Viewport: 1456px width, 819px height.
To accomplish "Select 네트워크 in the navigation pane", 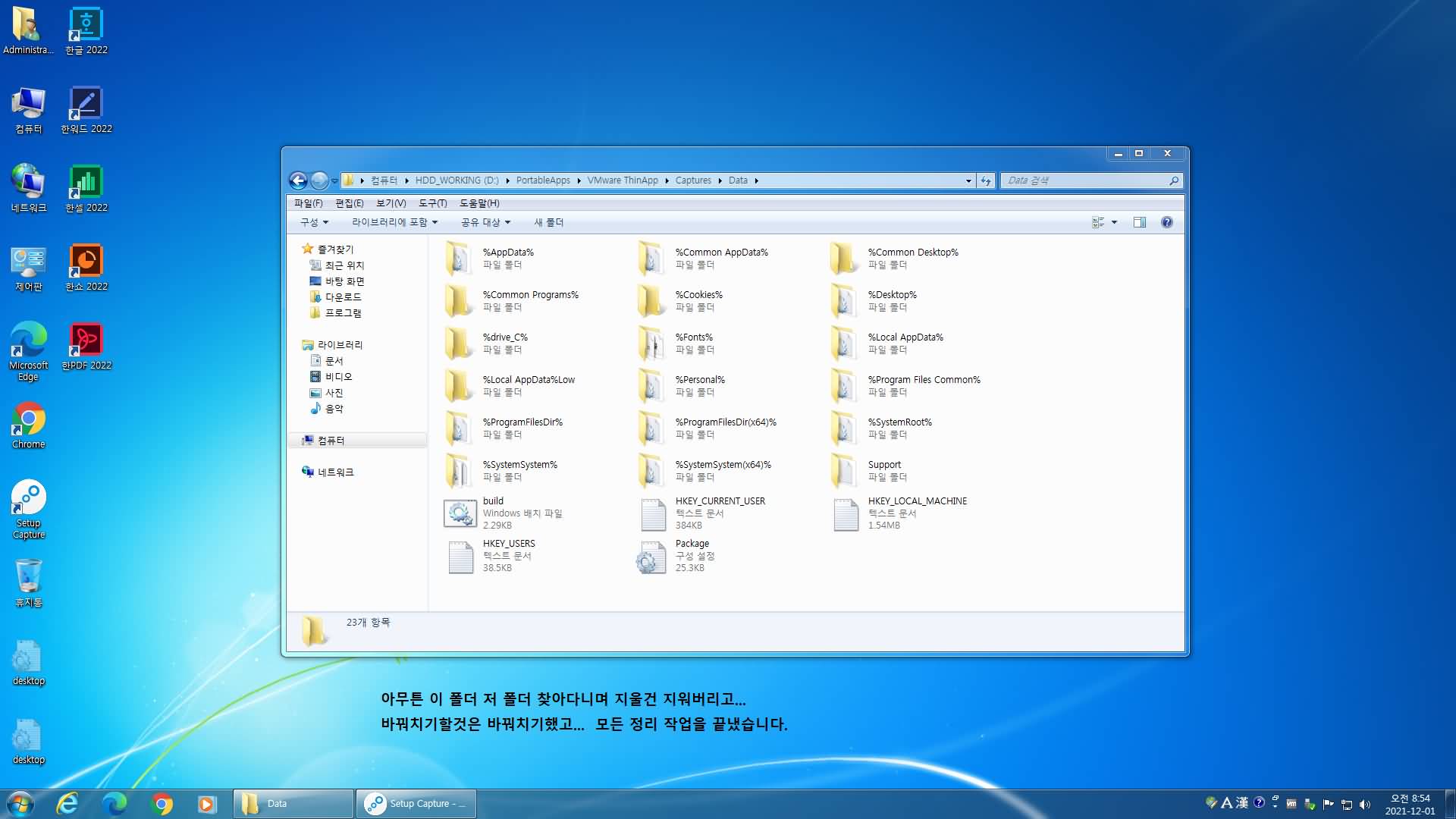I will pyautogui.click(x=328, y=472).
